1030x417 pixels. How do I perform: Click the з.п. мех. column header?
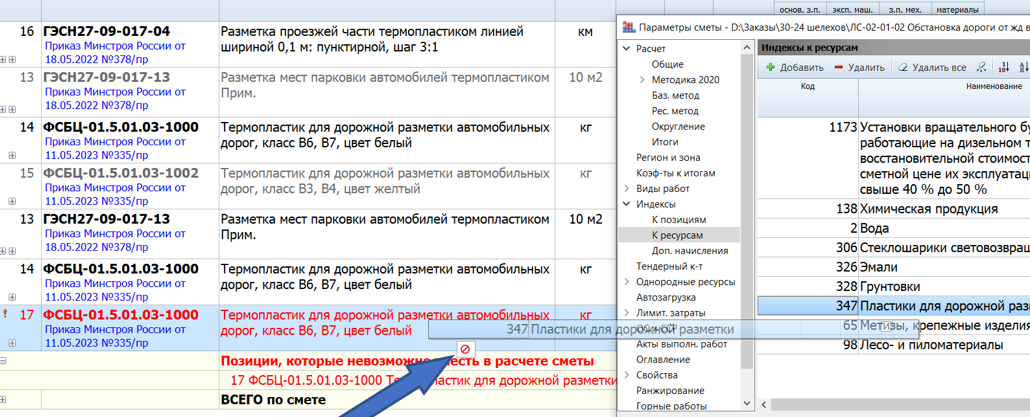904,10
